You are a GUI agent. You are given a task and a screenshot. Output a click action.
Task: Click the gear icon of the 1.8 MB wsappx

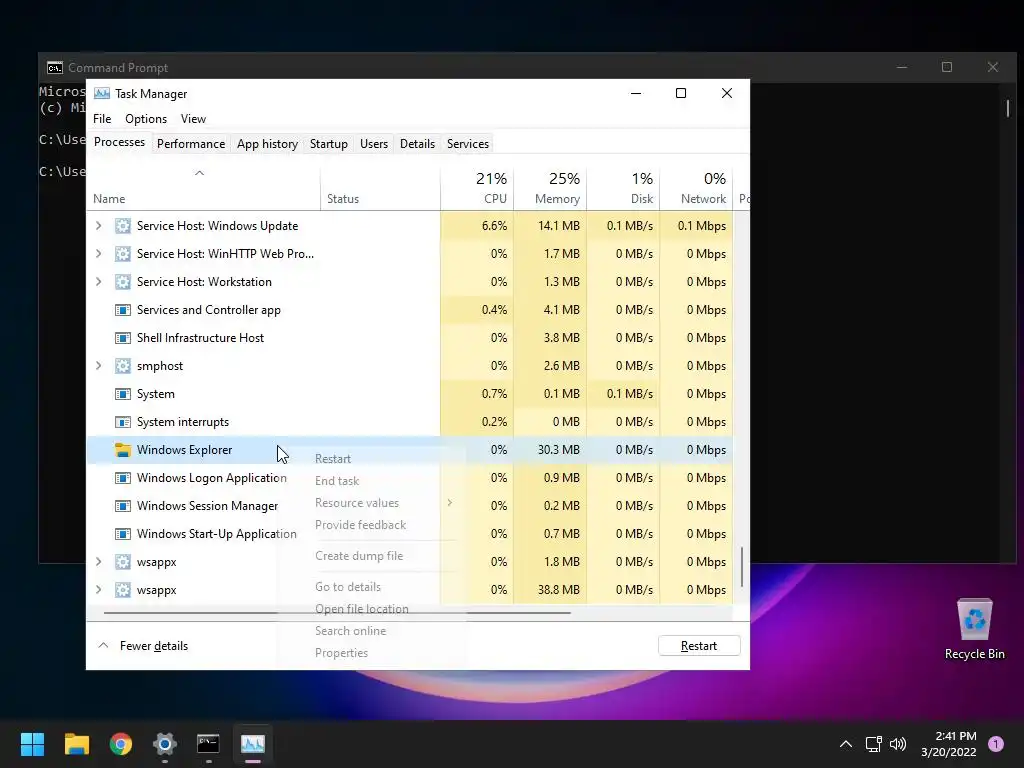point(123,562)
